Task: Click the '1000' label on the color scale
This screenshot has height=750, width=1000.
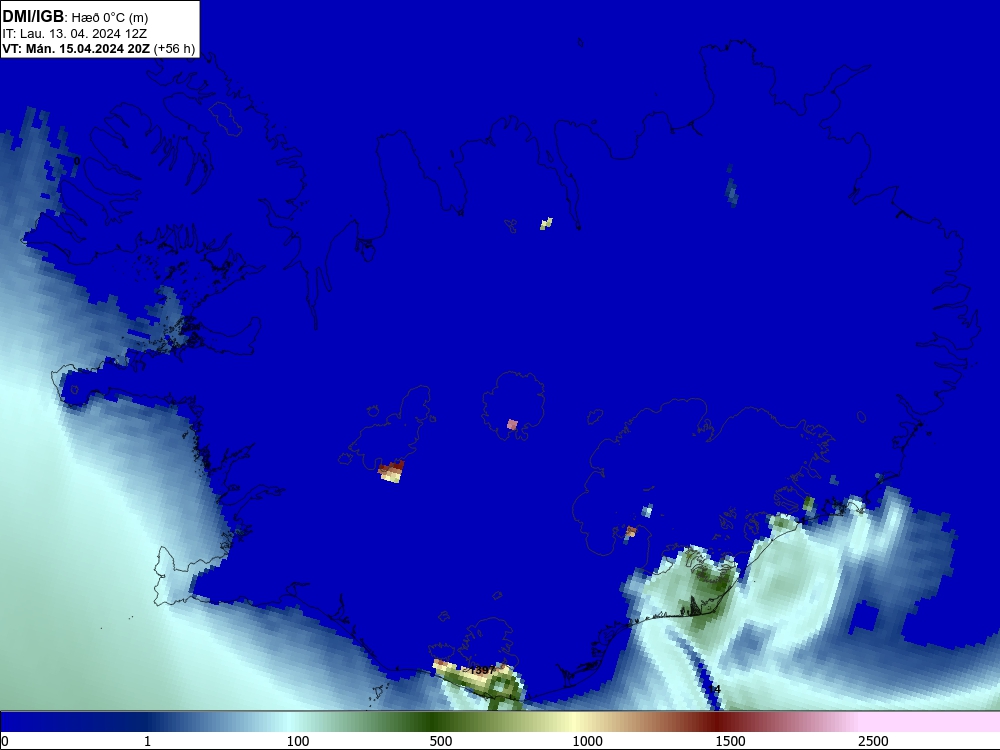Action: (587, 741)
